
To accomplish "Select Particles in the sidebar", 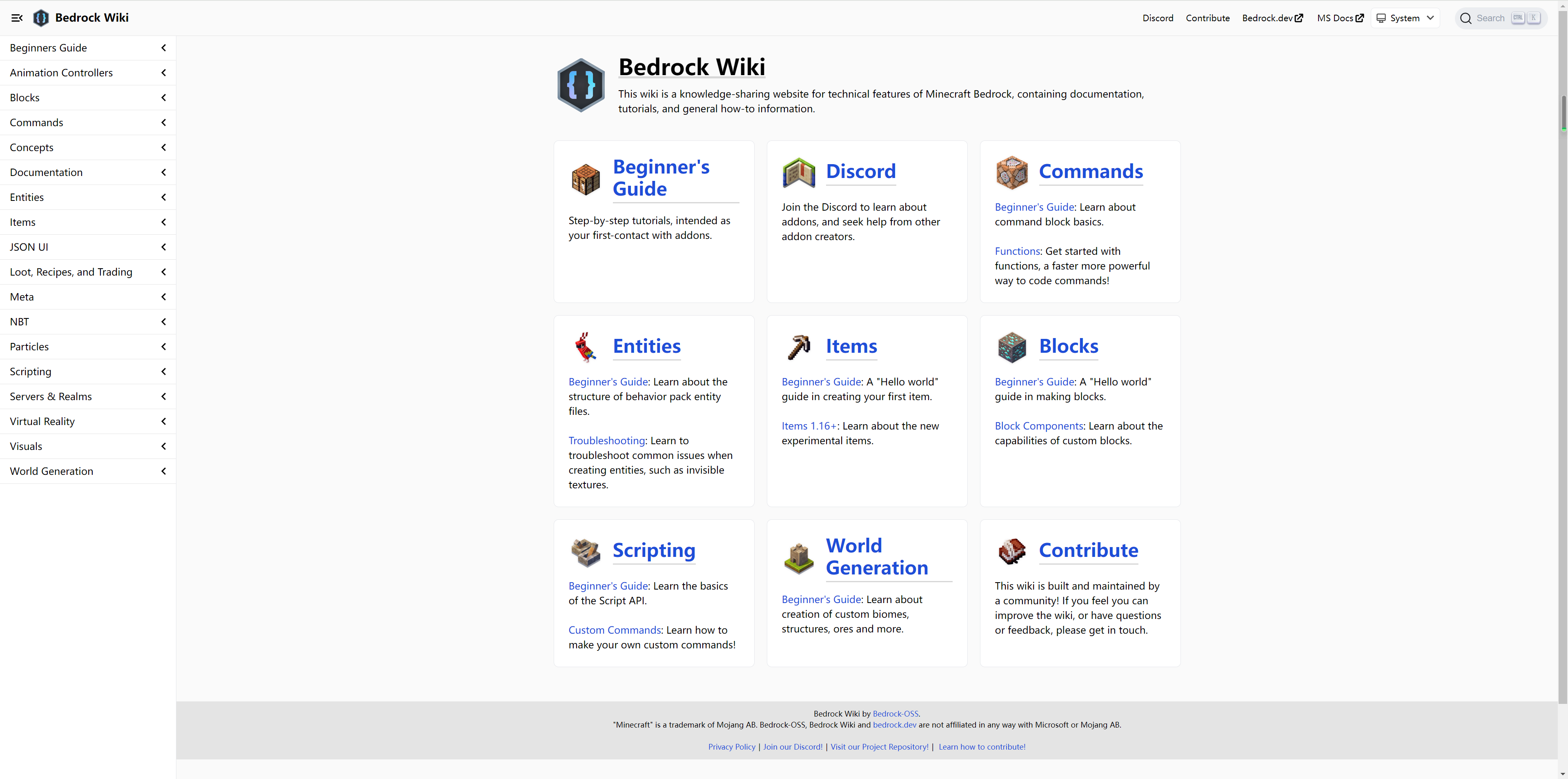I will 88,347.
